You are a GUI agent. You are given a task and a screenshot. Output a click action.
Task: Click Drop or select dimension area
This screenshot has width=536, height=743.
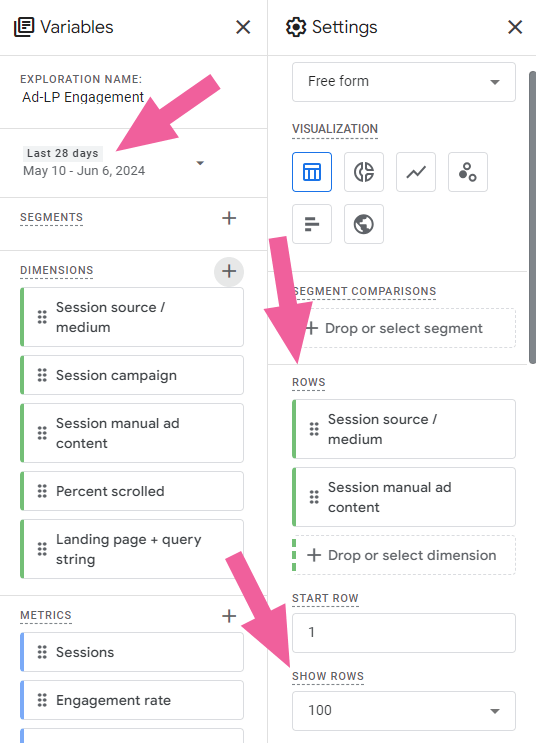pyautogui.click(x=404, y=555)
